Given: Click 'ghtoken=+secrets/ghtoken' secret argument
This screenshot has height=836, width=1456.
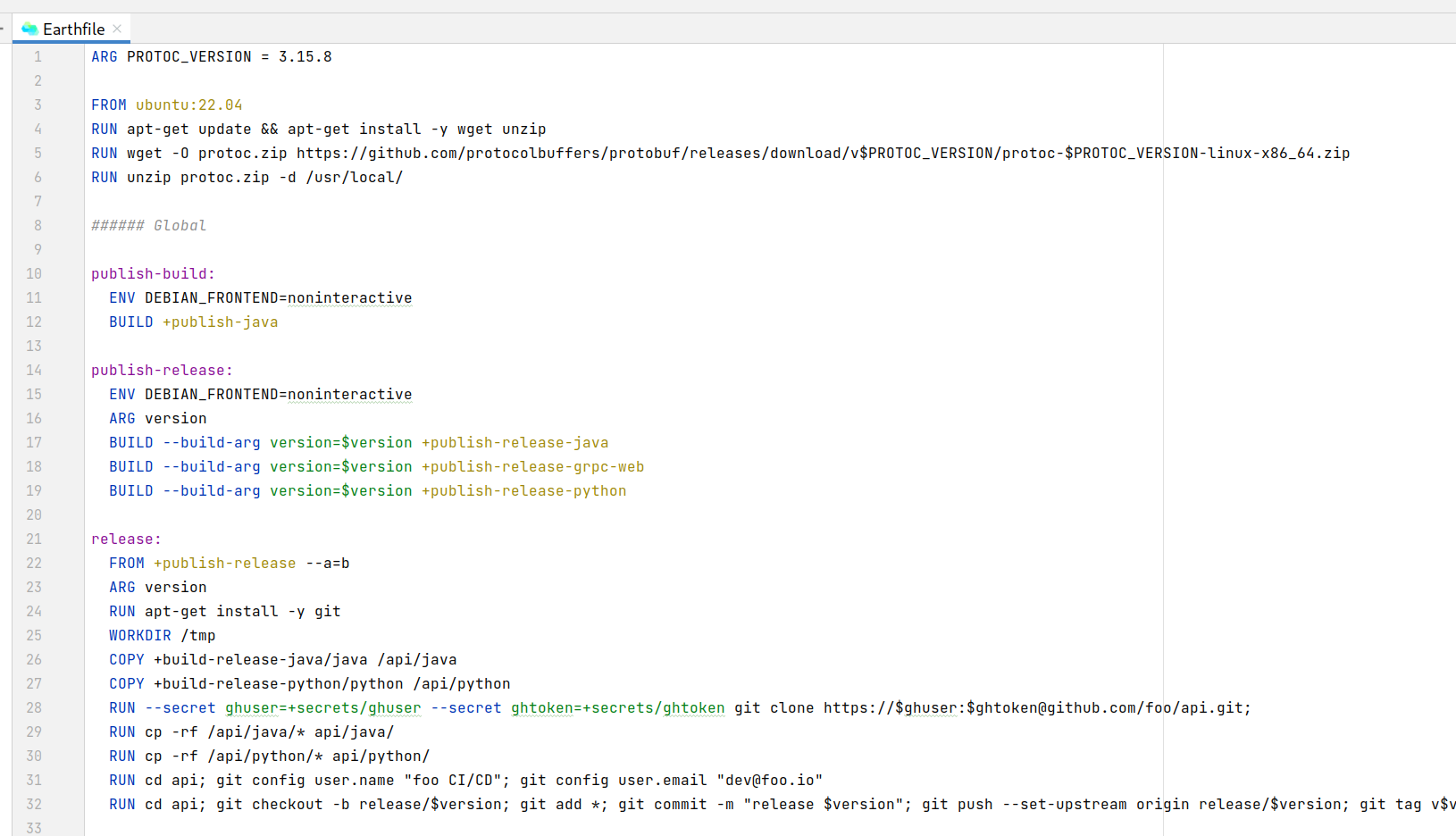Looking at the screenshot, I should click(618, 707).
